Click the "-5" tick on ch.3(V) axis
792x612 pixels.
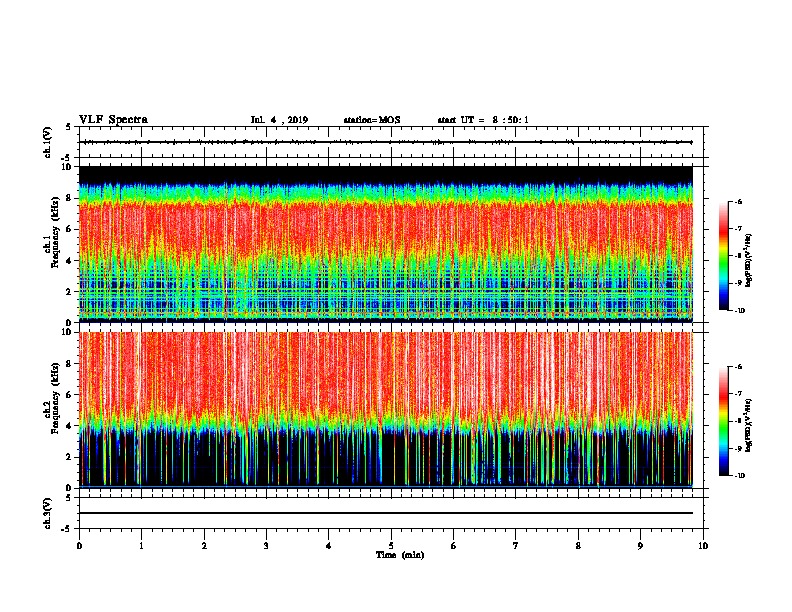pyautogui.click(x=68, y=529)
